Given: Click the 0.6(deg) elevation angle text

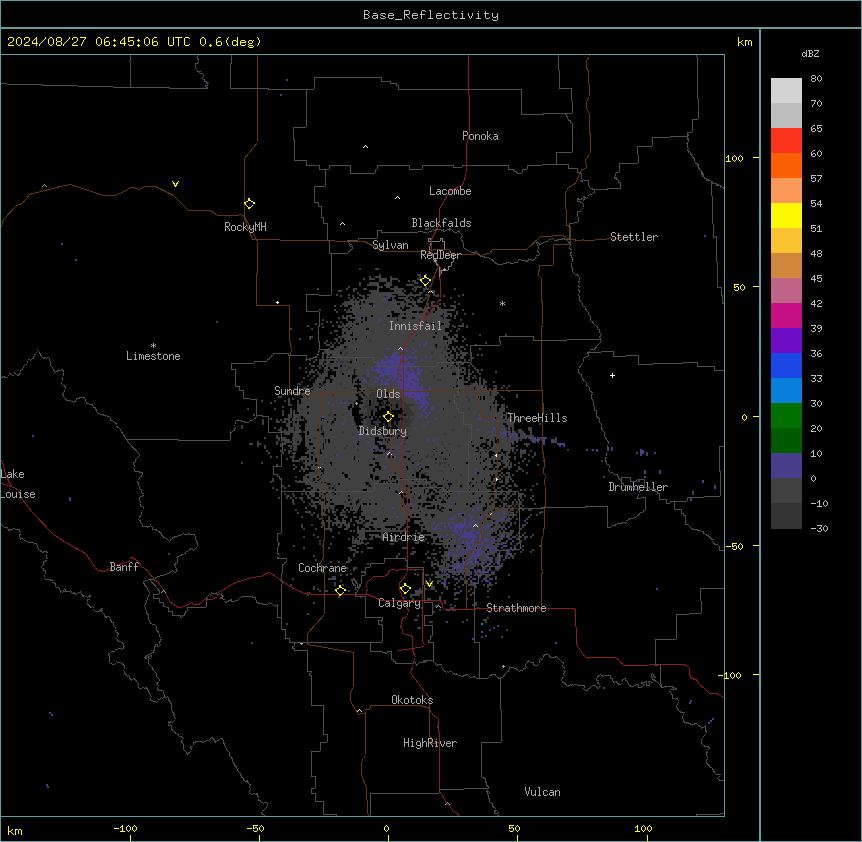Looking at the screenshot, I should [230, 42].
